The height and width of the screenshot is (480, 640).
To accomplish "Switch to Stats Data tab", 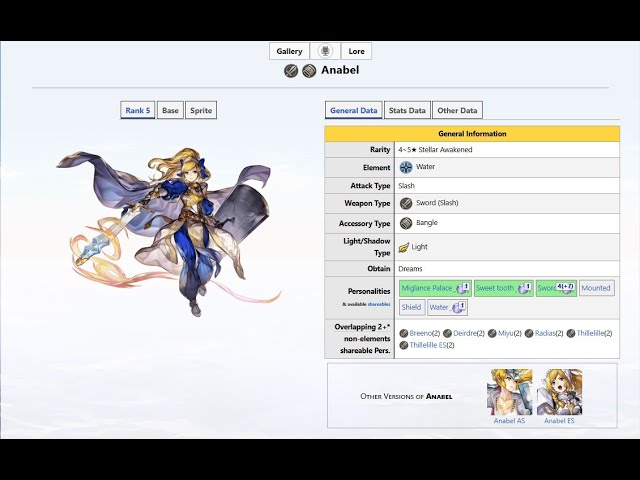I will click(x=407, y=110).
